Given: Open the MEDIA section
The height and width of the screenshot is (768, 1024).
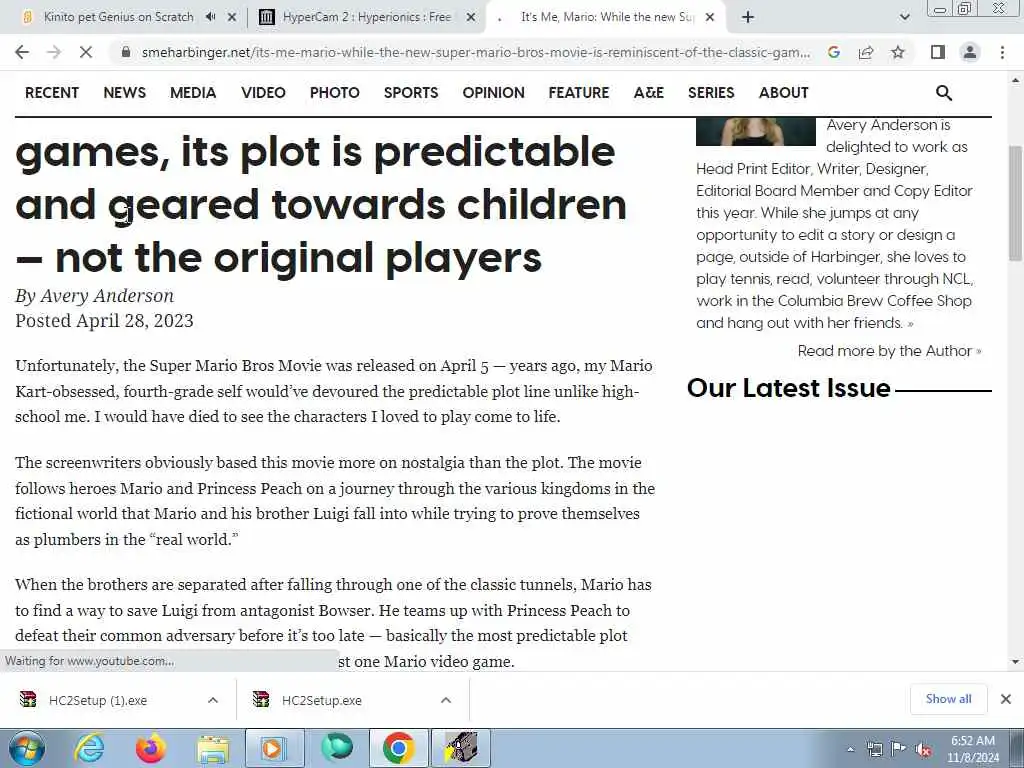Looking at the screenshot, I should pyautogui.click(x=193, y=93).
